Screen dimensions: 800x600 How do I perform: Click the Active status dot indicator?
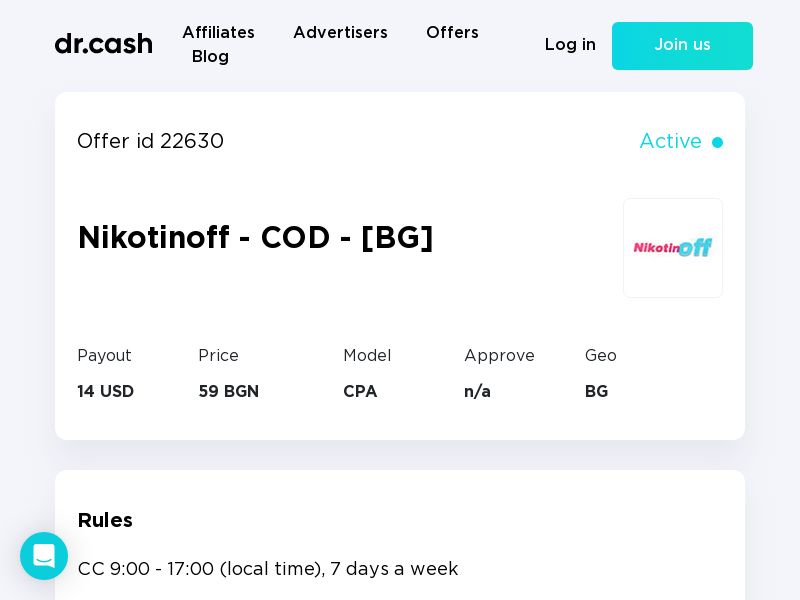[x=717, y=143]
